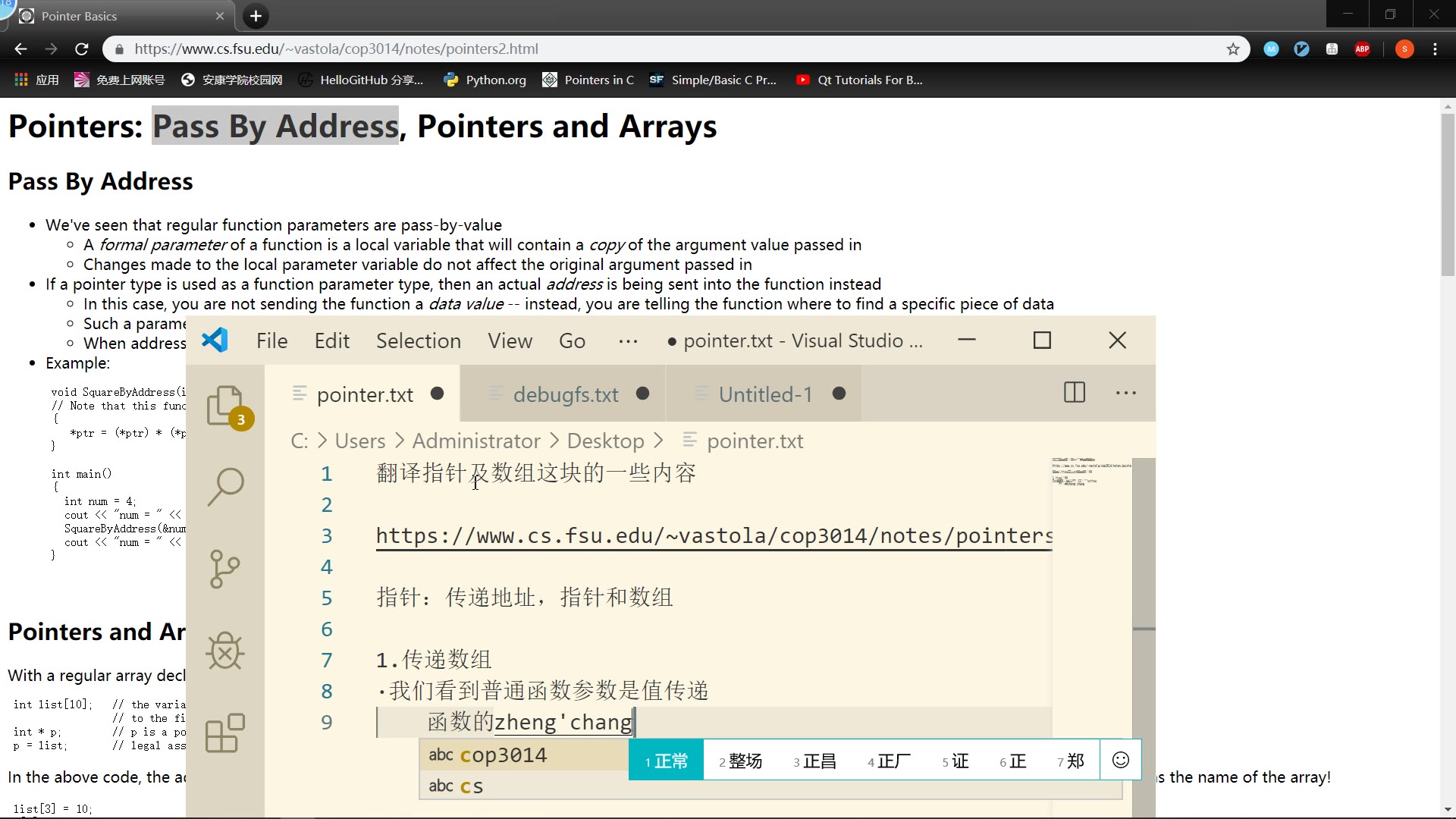This screenshot has width=1456, height=819.
Task: Click line number 5 in the editor gutter
Action: tap(326, 598)
